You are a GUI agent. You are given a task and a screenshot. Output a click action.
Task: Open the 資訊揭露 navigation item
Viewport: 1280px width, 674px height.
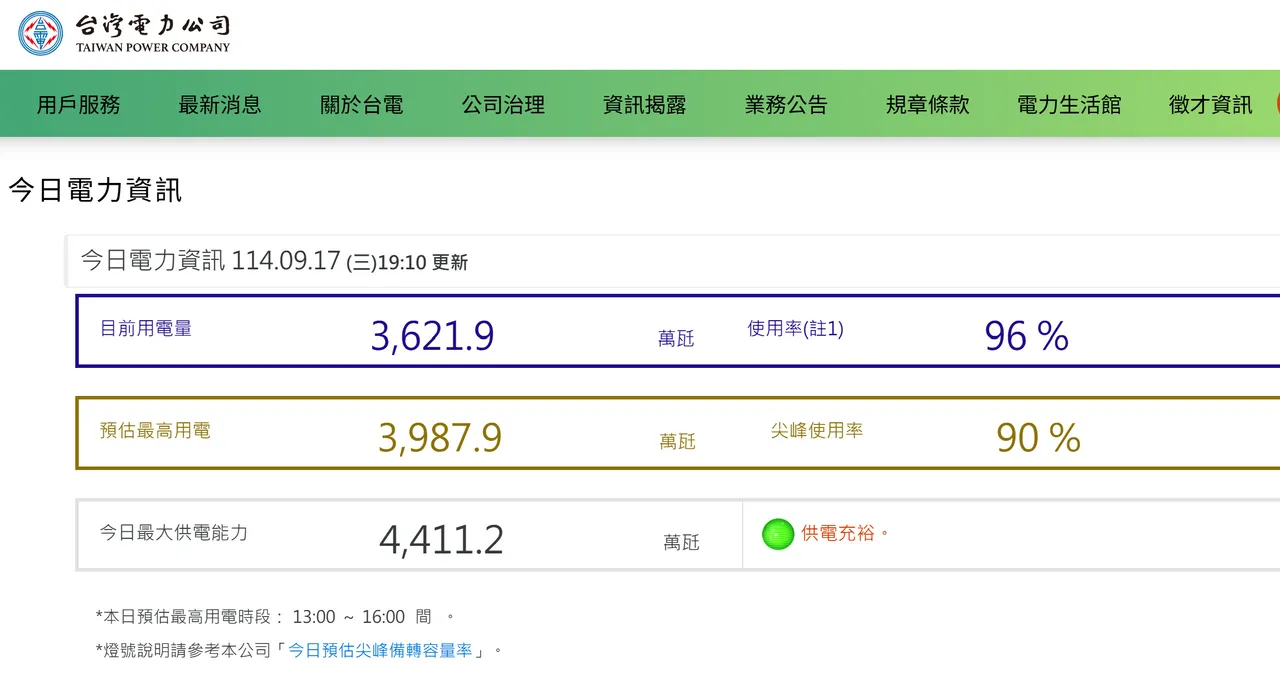point(645,104)
